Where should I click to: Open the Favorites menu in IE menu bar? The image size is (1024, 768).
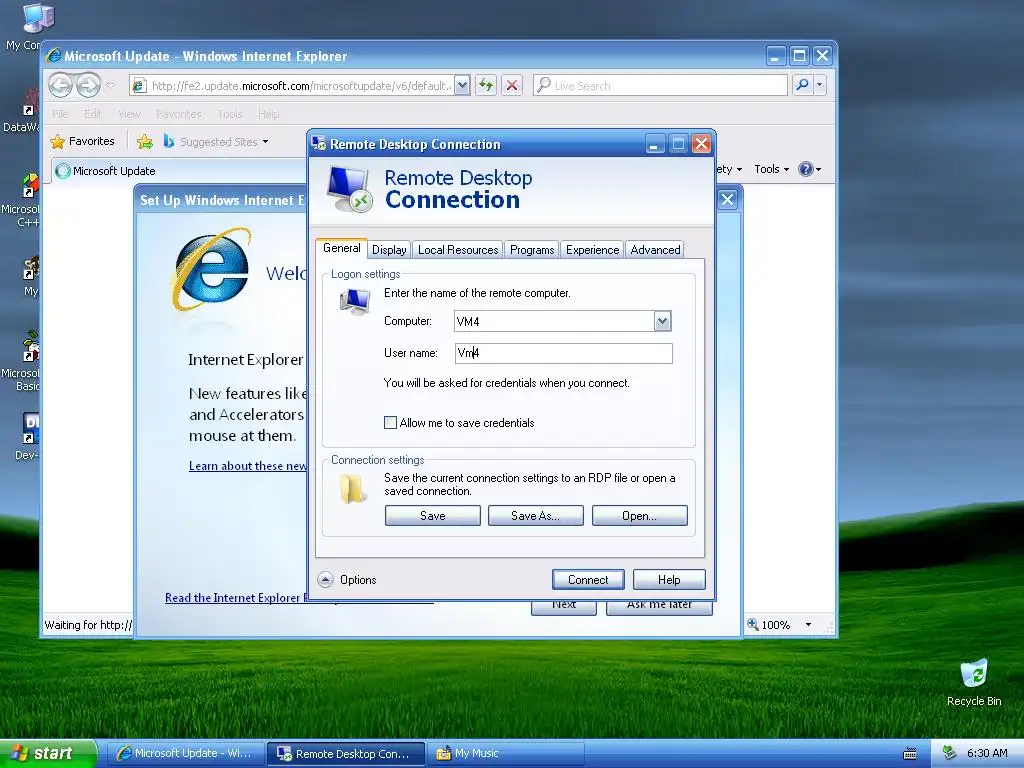coord(178,114)
